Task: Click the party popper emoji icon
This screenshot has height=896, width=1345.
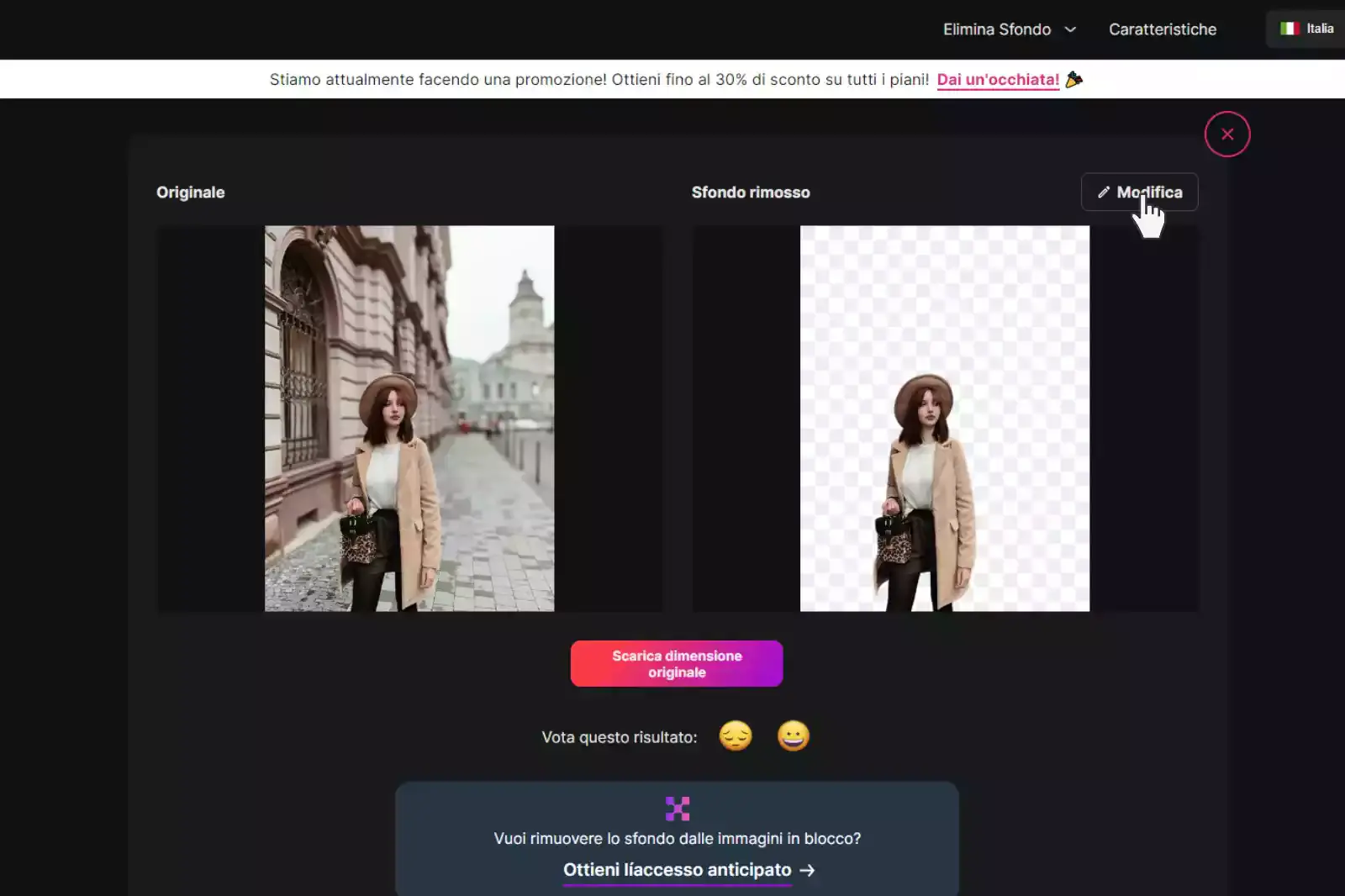Action: pos(1074,79)
